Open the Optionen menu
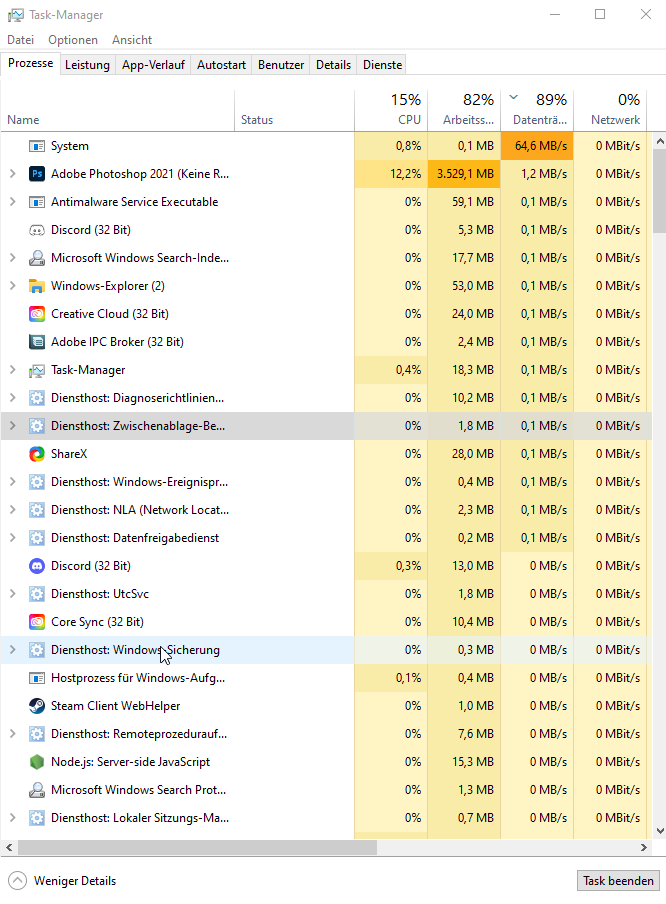The height and width of the screenshot is (904, 666). tap(73, 40)
